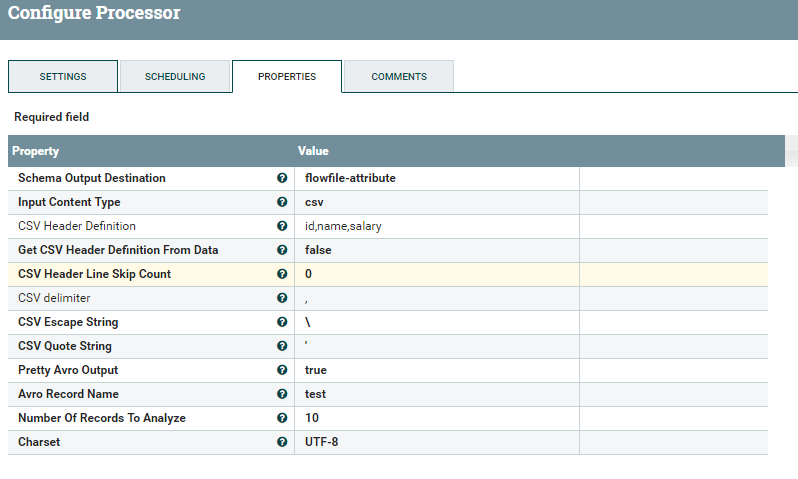Click help icon for Avro Record Name
Image resolution: width=798 pixels, height=479 pixels.
click(282, 394)
